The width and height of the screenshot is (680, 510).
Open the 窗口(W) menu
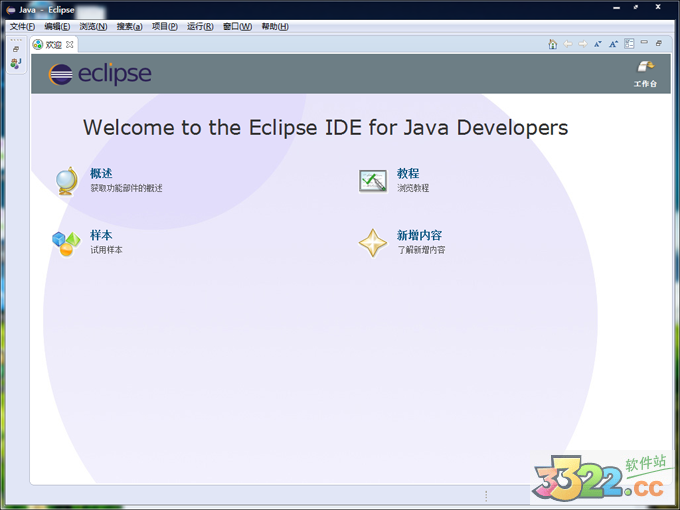point(237,26)
